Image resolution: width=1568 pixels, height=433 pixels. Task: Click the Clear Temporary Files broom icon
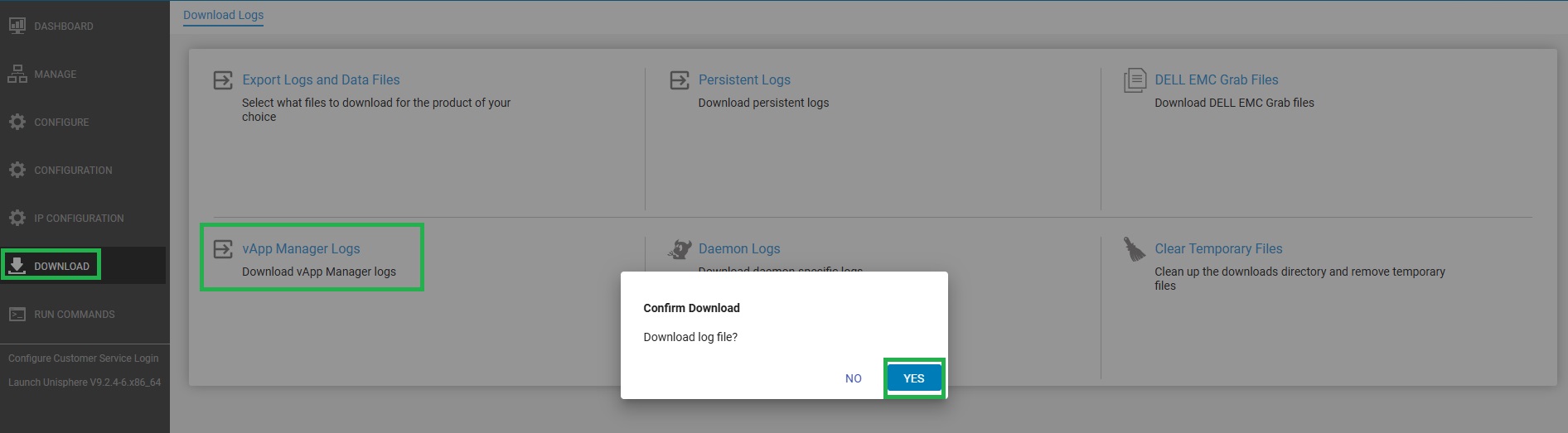pyautogui.click(x=1134, y=249)
